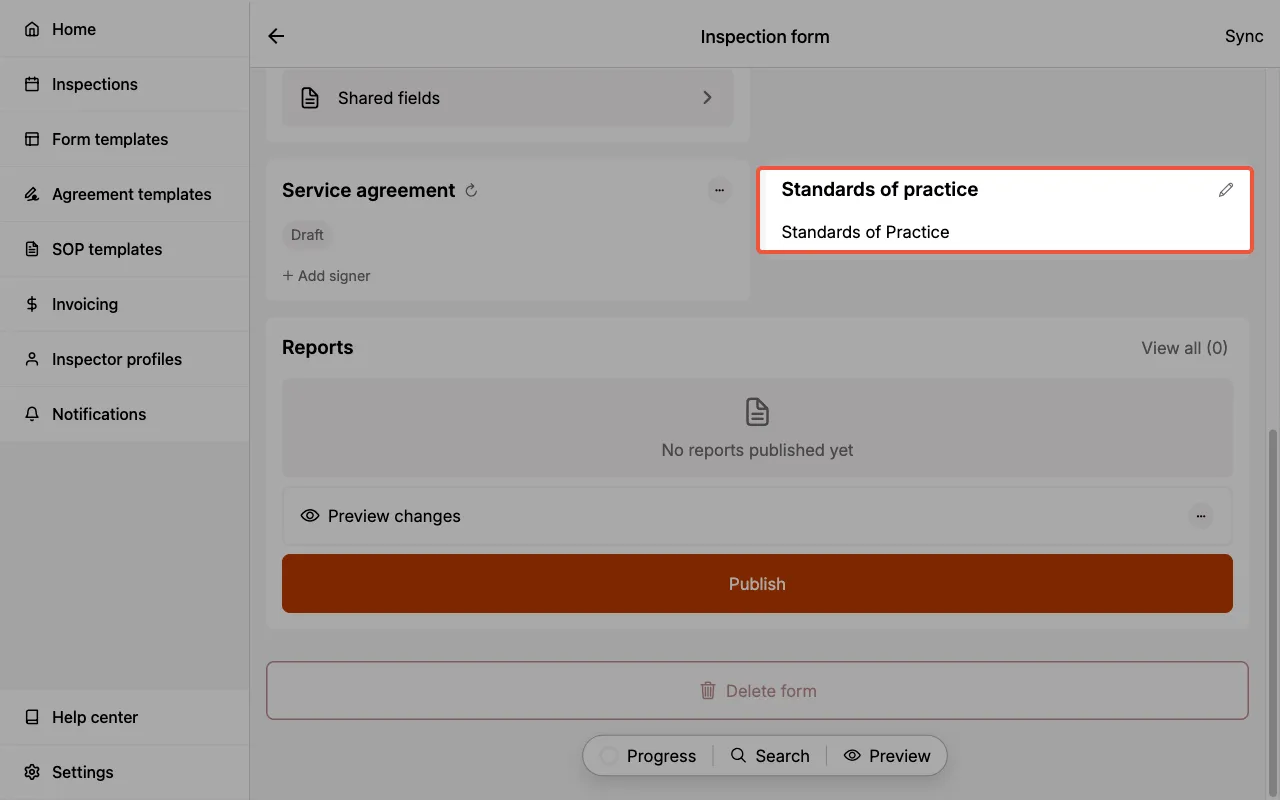Viewport: 1280px width, 800px height.
Task: Click View all reports link
Action: (1184, 347)
